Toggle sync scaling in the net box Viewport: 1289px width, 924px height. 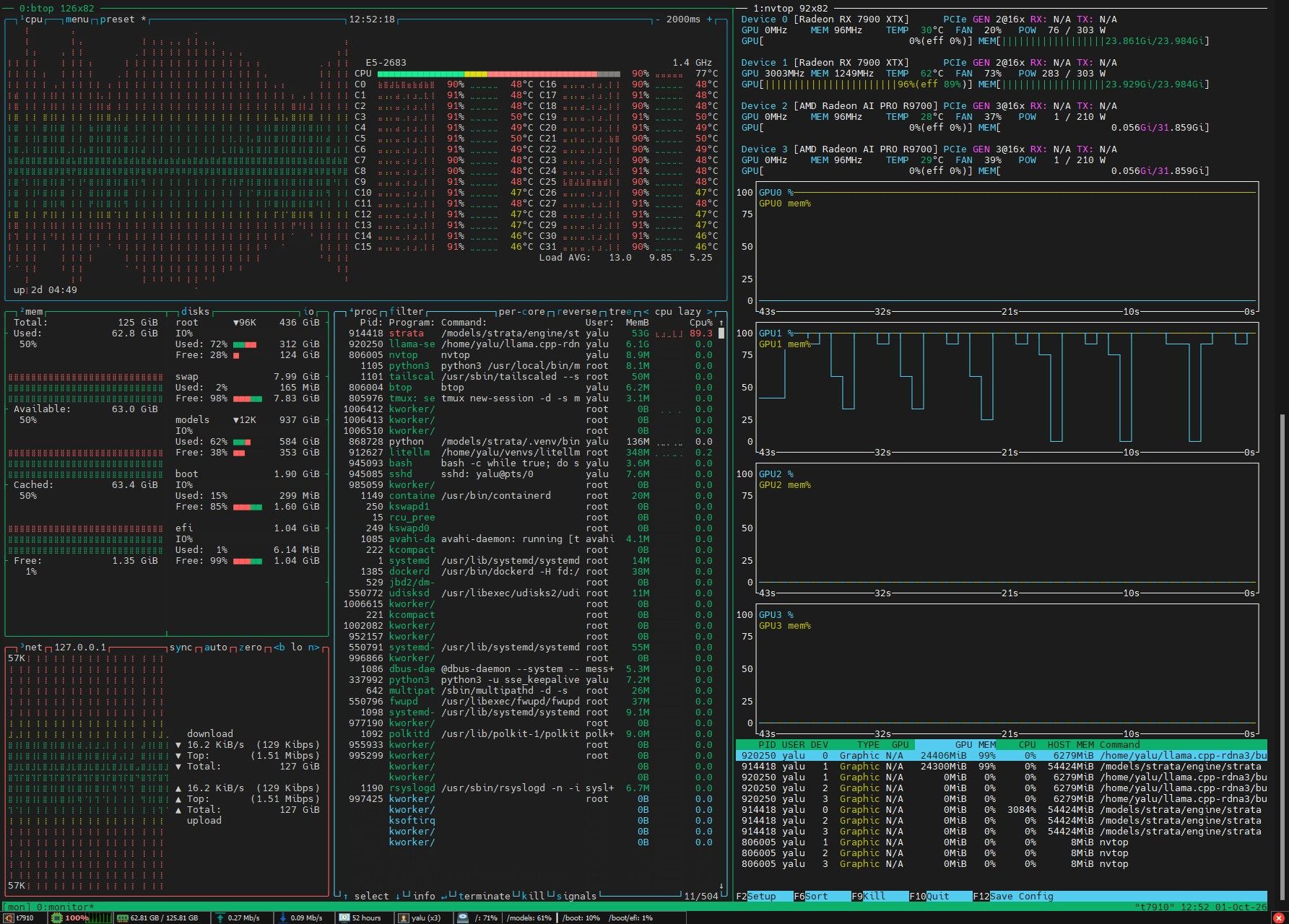181,648
